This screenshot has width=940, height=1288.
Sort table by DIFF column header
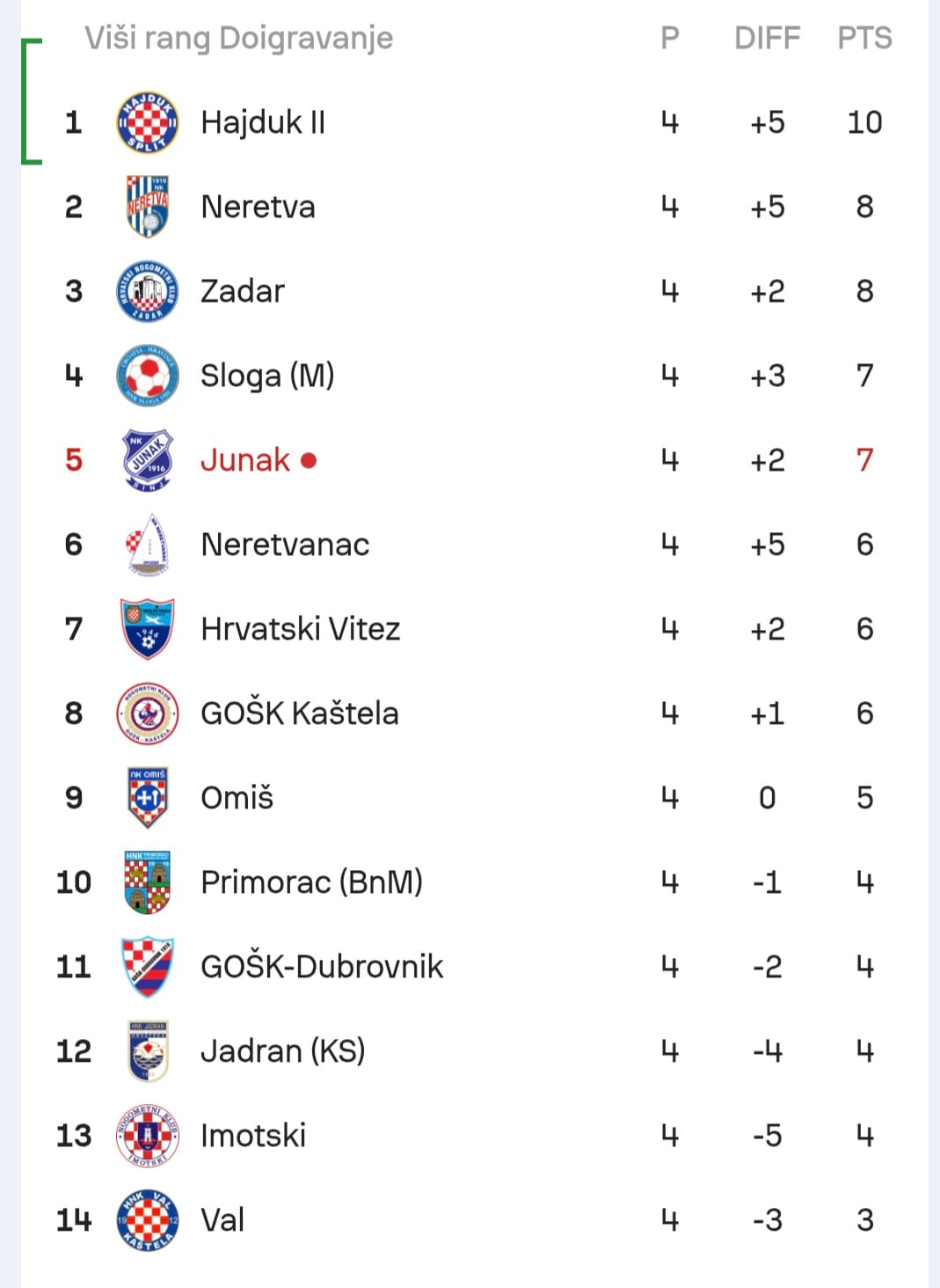[x=768, y=38]
